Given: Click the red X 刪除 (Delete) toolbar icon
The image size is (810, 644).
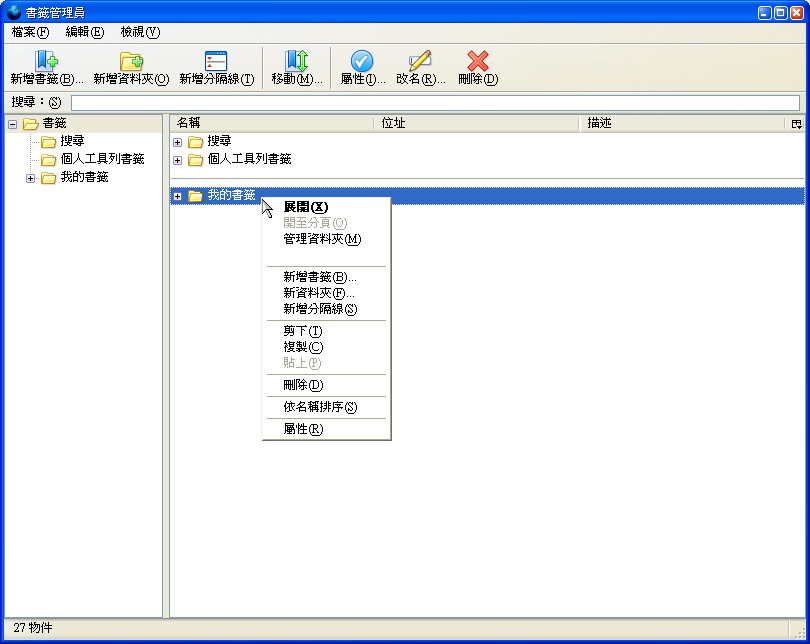Looking at the screenshot, I should [478, 61].
